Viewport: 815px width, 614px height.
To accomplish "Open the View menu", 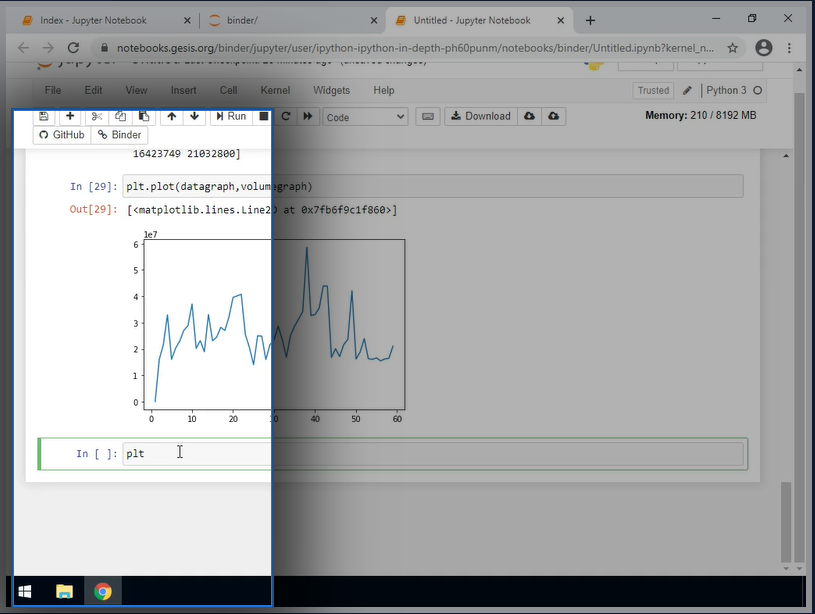I will tap(136, 90).
